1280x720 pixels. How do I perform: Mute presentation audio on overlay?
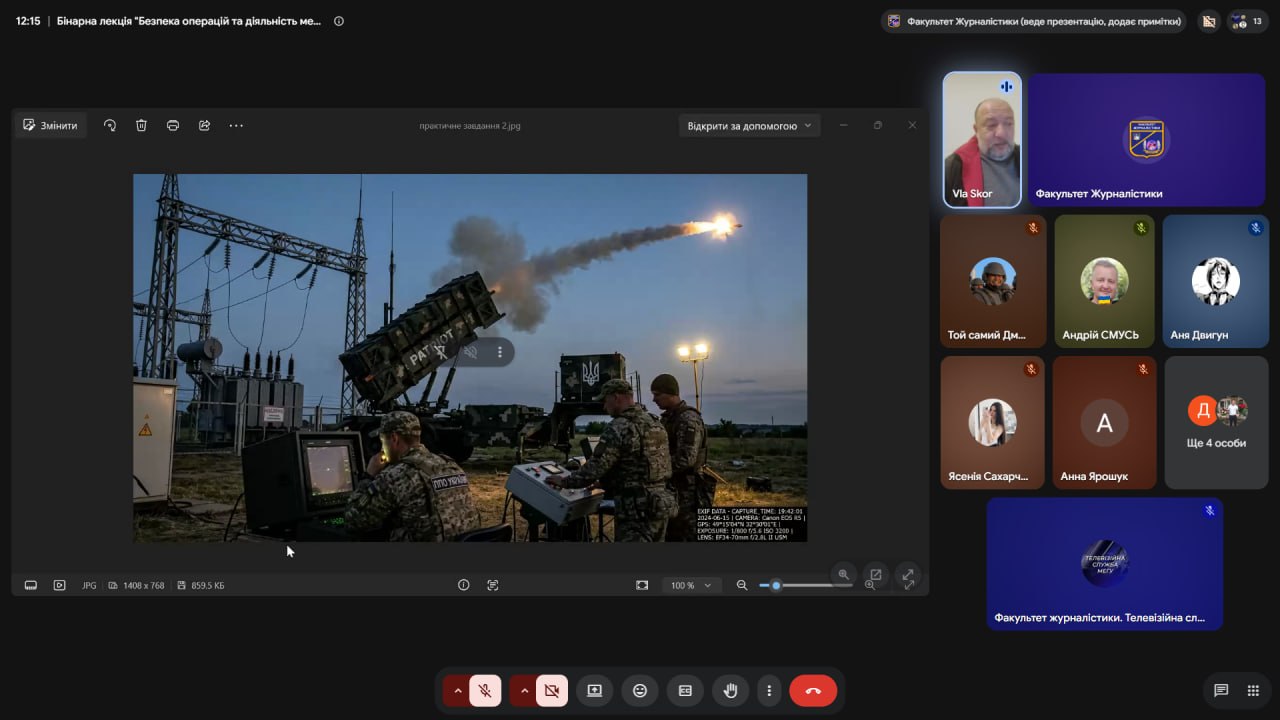(471, 352)
